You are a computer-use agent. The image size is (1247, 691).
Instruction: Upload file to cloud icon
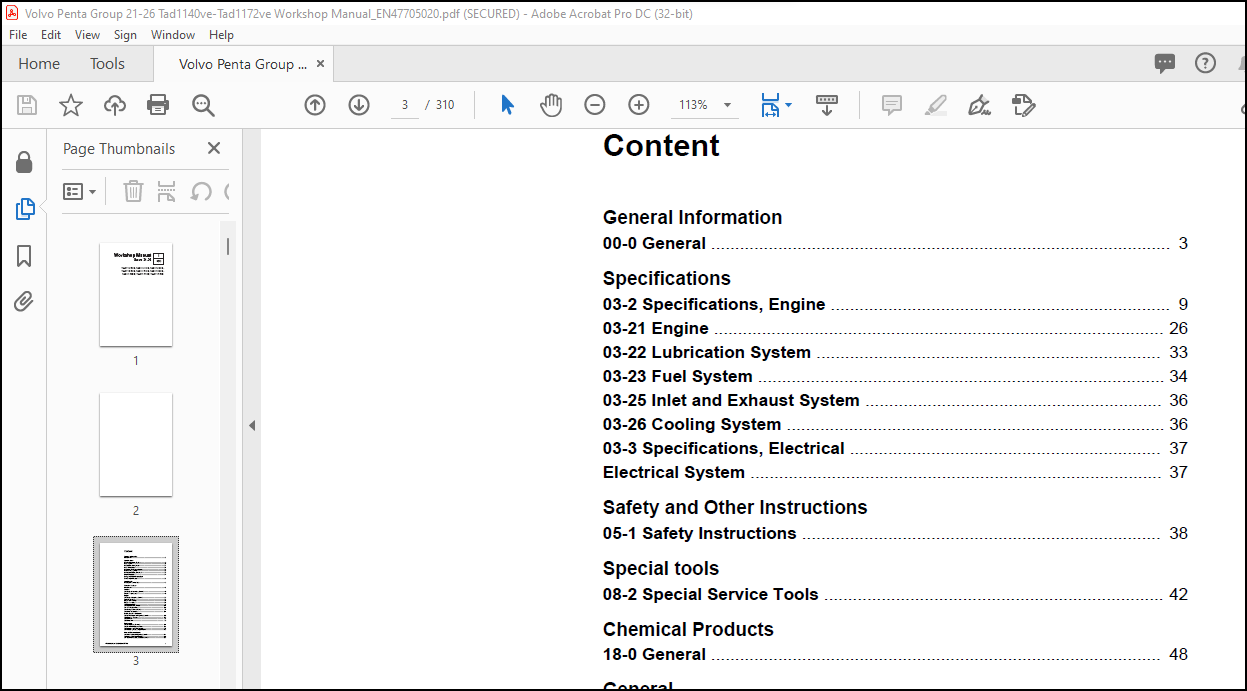click(115, 105)
